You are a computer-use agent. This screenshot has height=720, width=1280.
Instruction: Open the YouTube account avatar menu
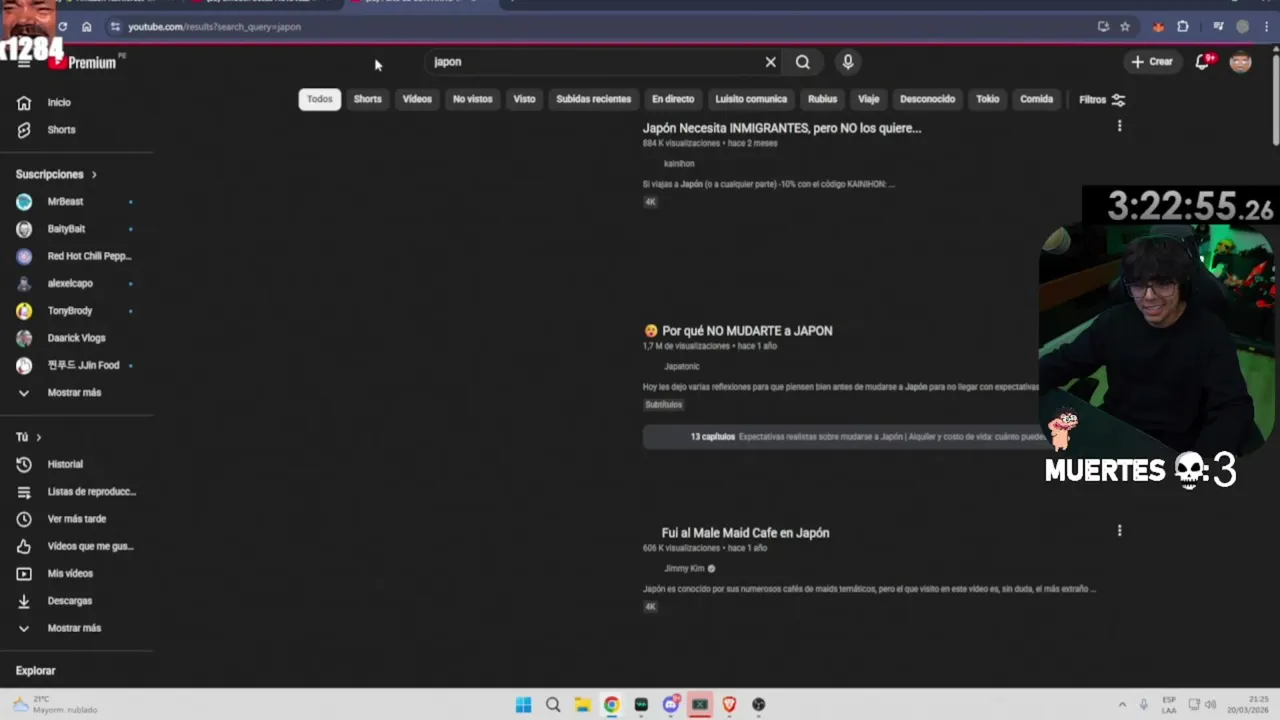(1240, 62)
